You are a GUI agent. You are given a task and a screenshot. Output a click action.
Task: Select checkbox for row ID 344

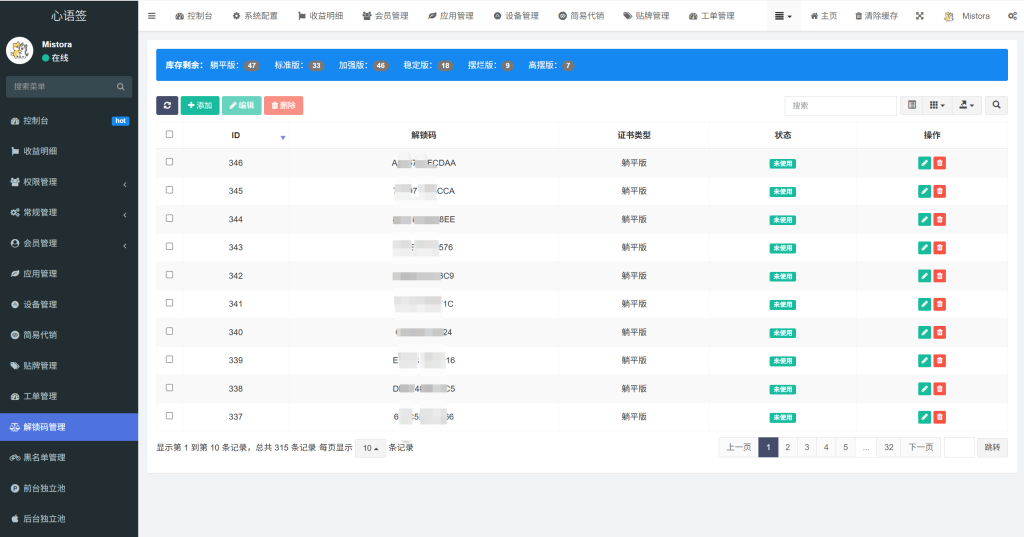click(169, 218)
